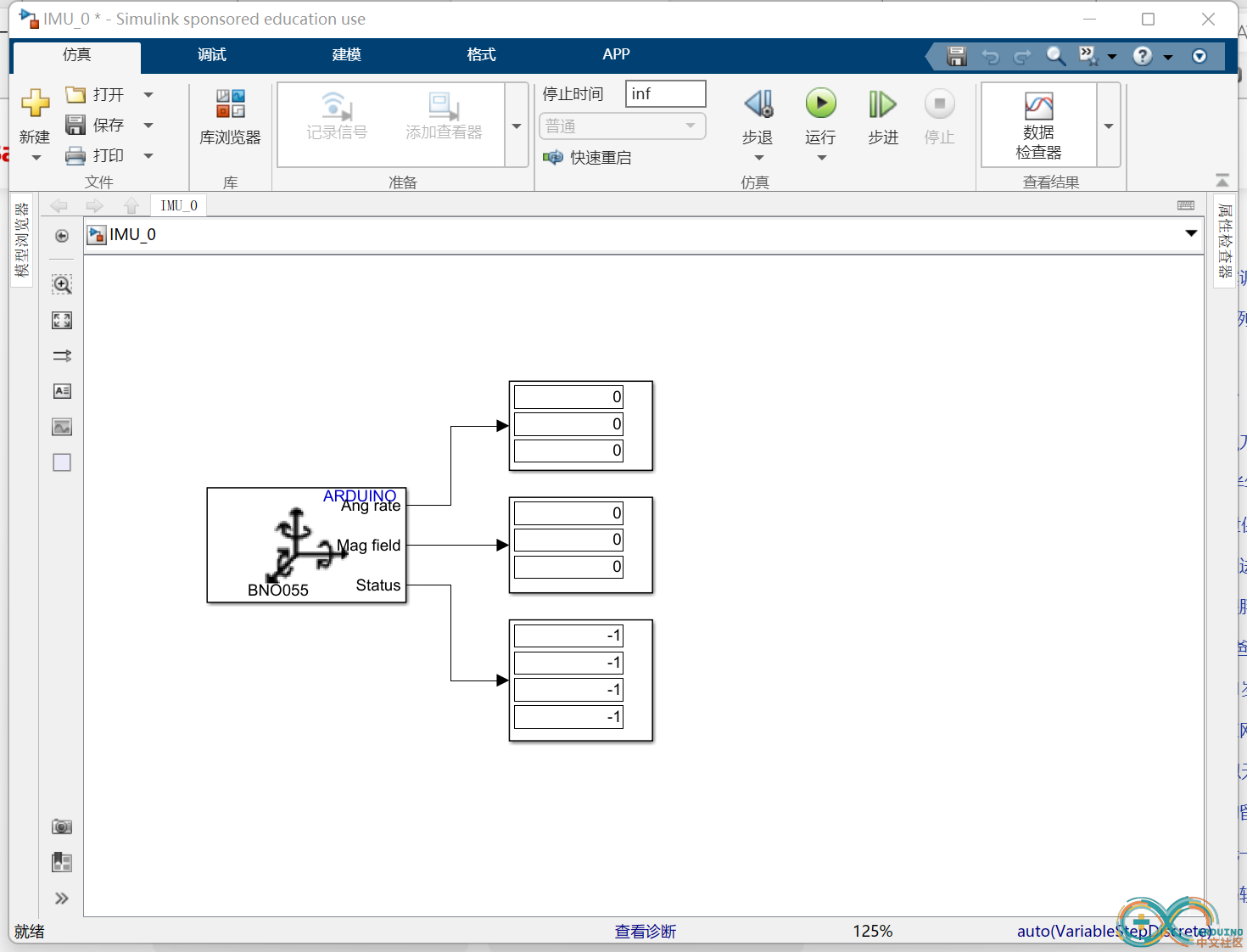Viewport: 1247px width, 952px height.
Task: Click the go up to parent arrow
Action: tap(131, 205)
